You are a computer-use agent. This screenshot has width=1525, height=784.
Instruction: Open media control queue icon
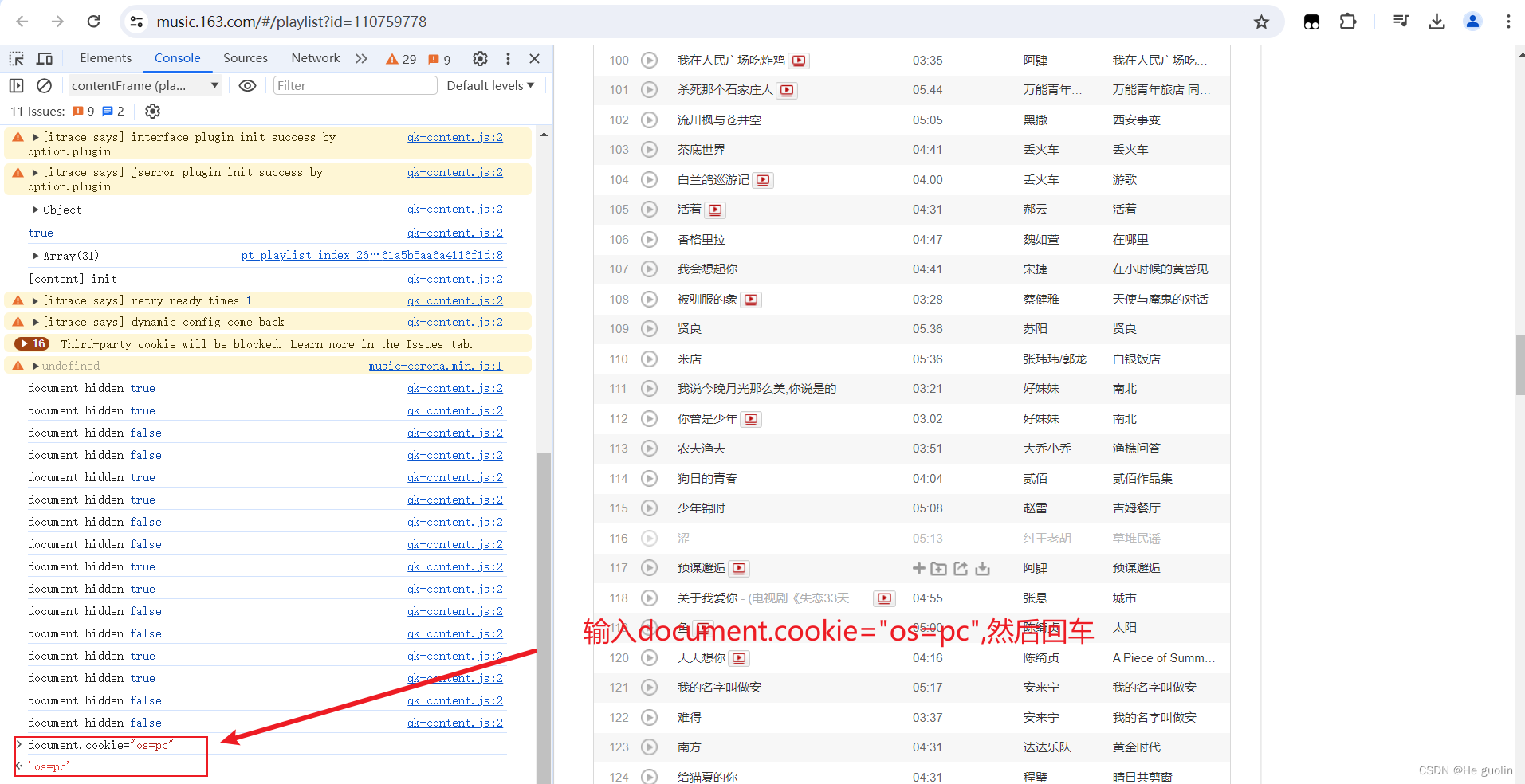pos(1401,22)
